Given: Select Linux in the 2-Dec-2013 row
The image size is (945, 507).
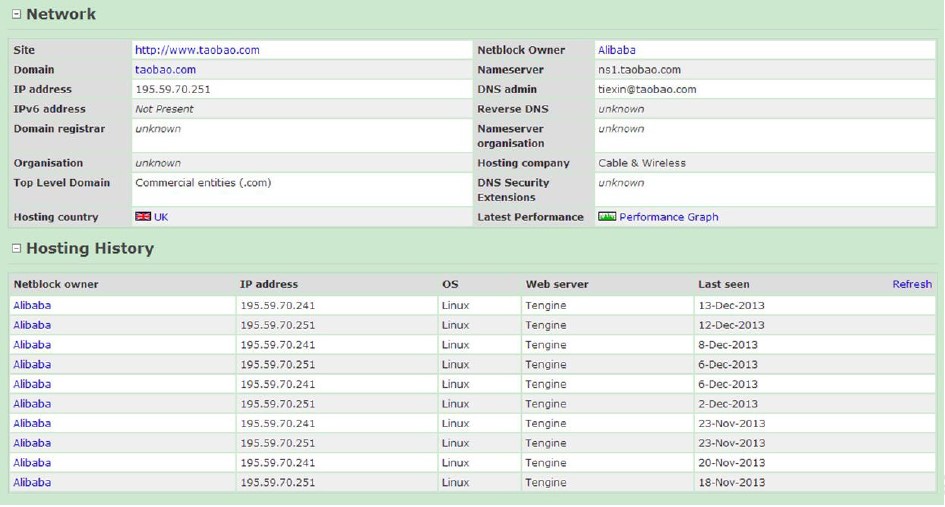Looking at the screenshot, I should [455, 404].
